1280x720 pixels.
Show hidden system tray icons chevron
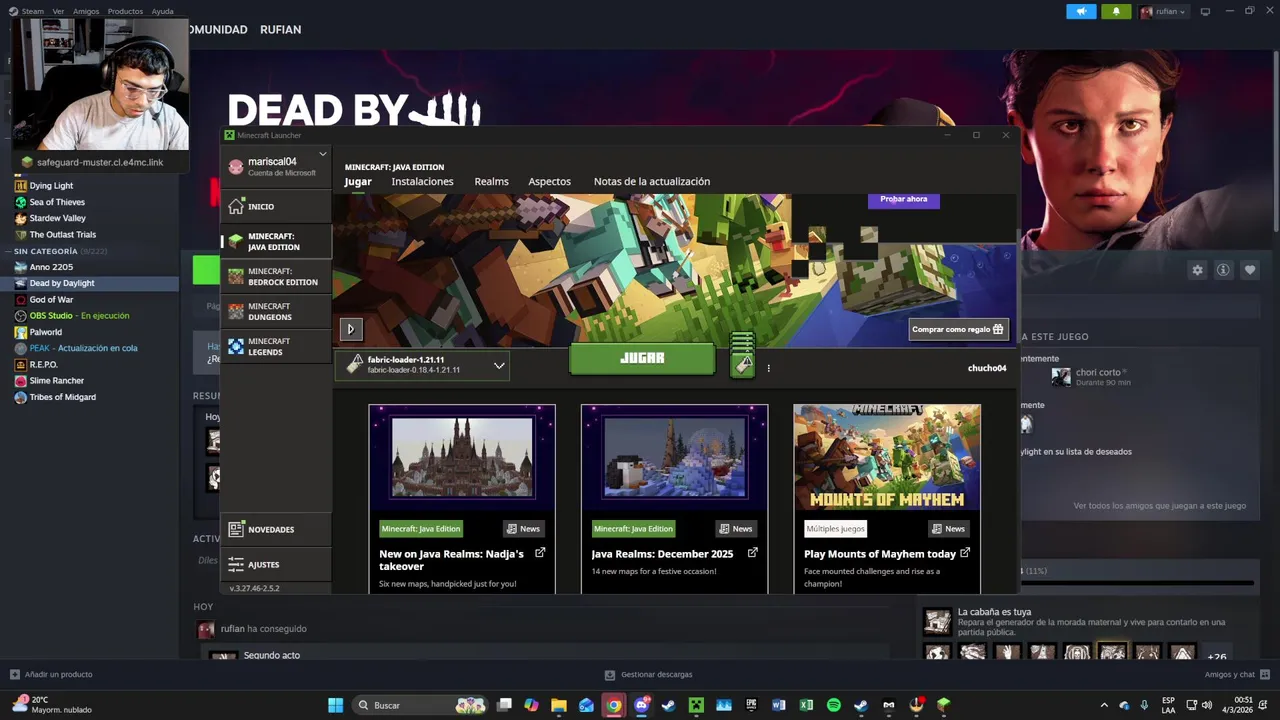1104,705
